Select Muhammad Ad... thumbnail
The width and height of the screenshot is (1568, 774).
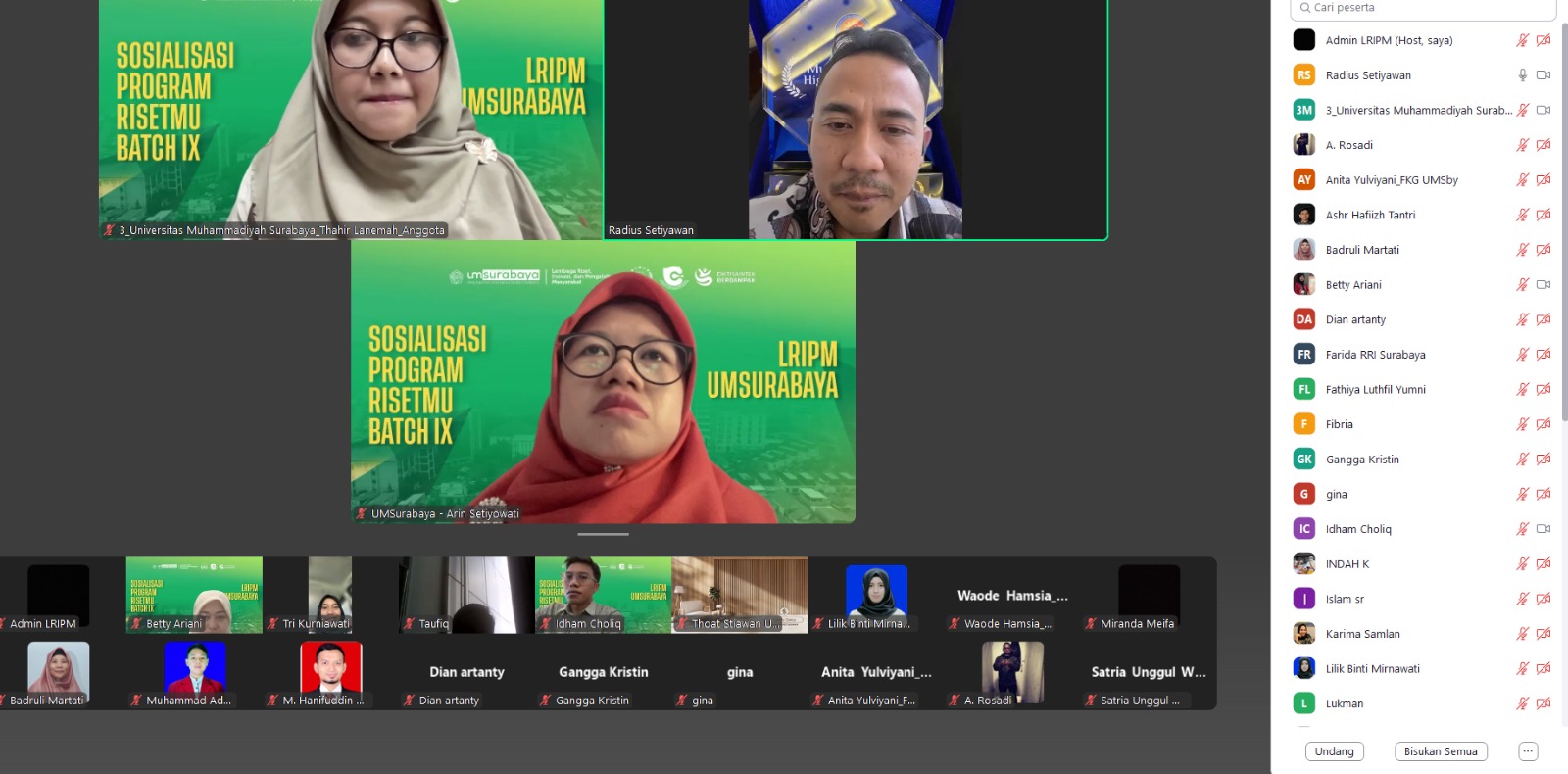pos(194,674)
